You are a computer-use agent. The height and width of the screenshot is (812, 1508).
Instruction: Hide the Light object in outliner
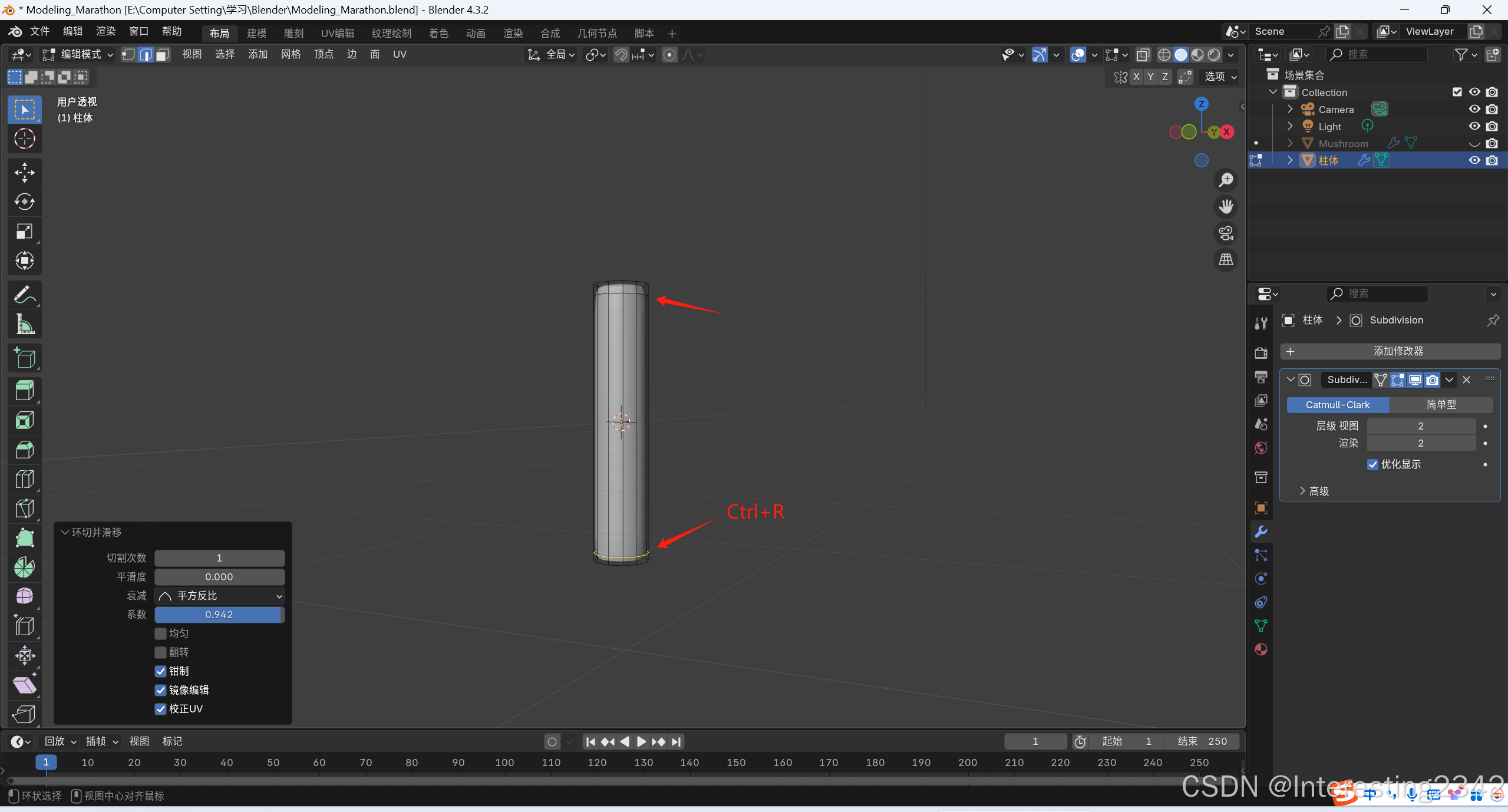1474,126
